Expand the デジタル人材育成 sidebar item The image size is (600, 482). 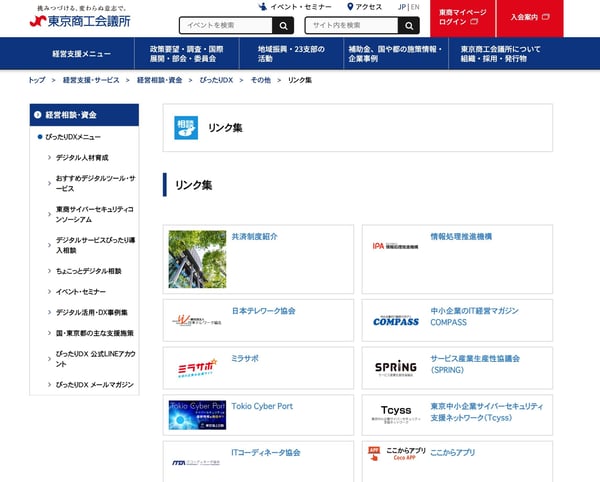[x=82, y=158]
